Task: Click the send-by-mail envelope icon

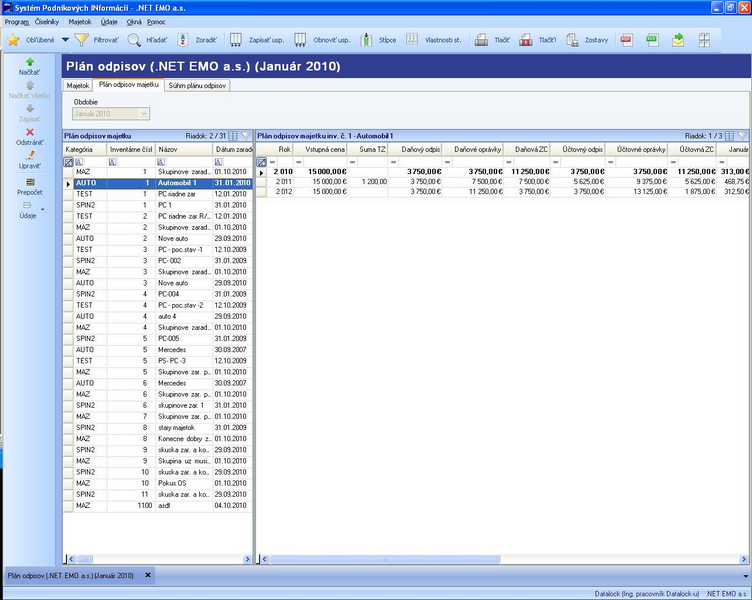Action: (678, 40)
